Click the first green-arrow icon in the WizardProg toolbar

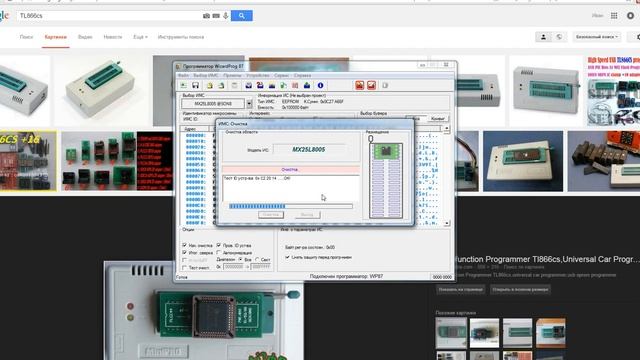[184, 85]
